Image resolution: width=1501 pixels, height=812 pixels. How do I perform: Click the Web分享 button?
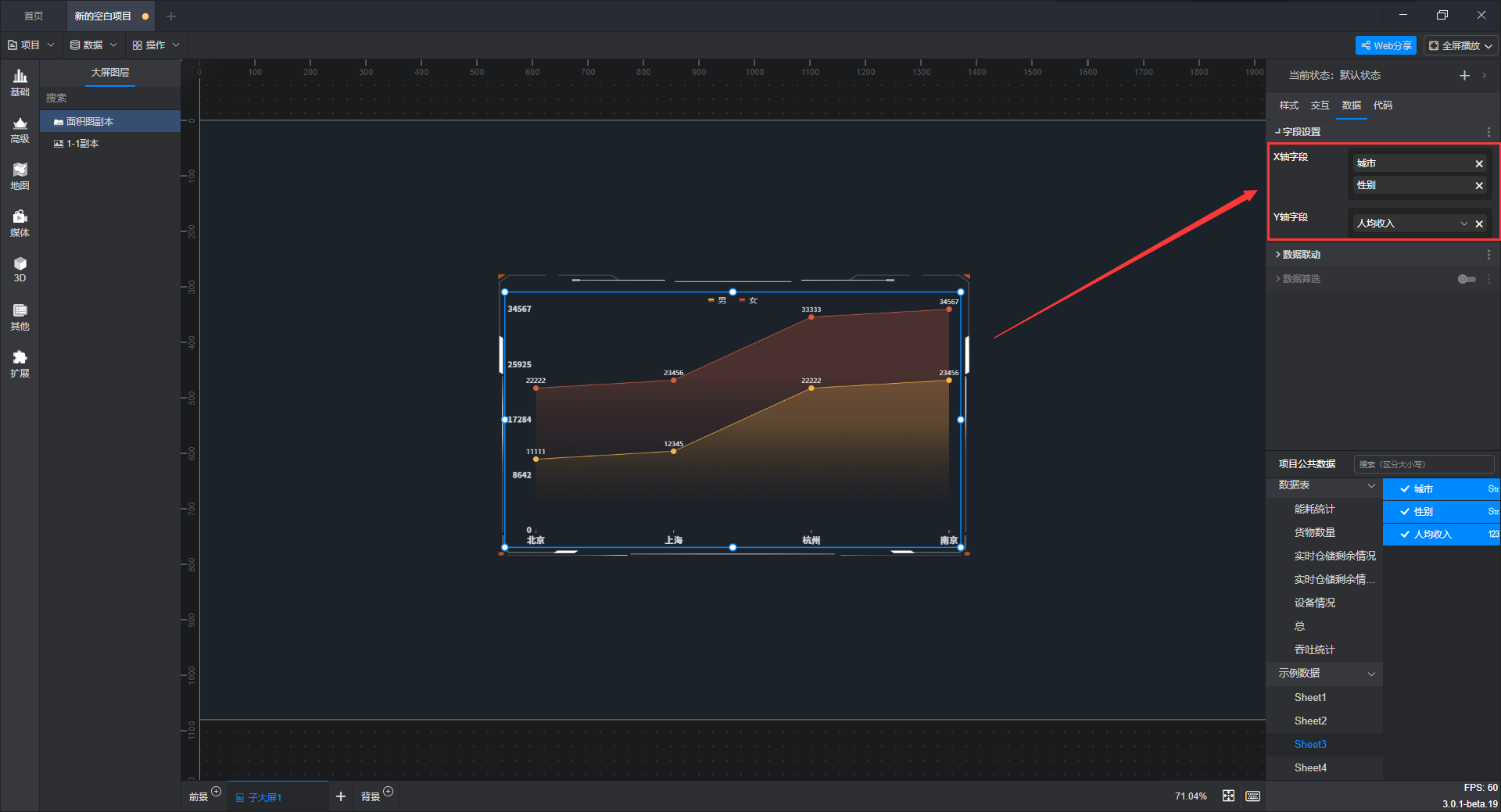click(1386, 45)
